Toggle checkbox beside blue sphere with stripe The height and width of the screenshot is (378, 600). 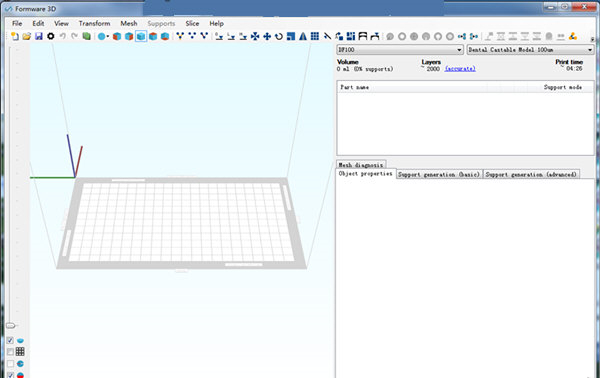pyautogui.click(x=10, y=363)
